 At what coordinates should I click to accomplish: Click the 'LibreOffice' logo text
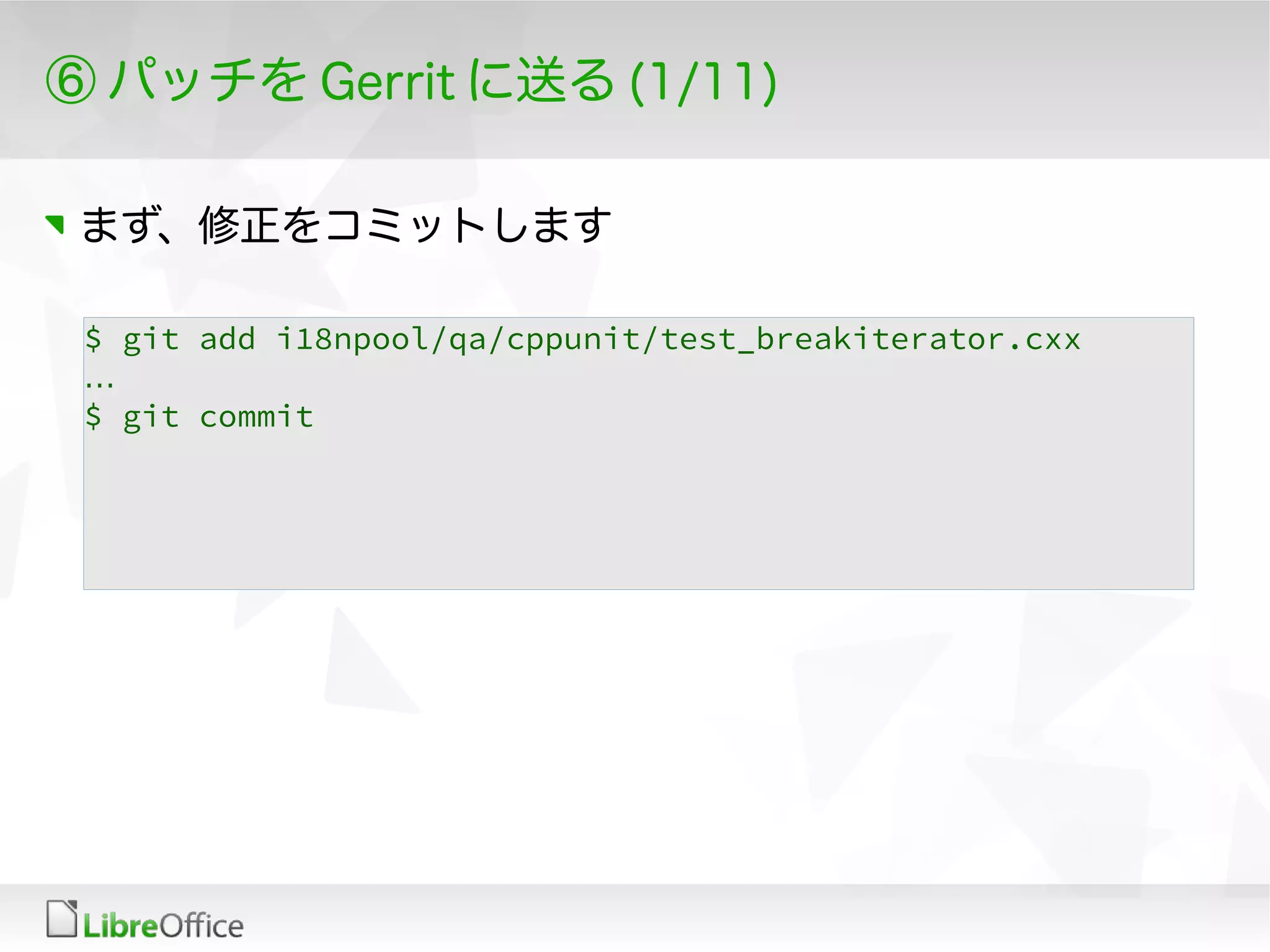pos(163,925)
